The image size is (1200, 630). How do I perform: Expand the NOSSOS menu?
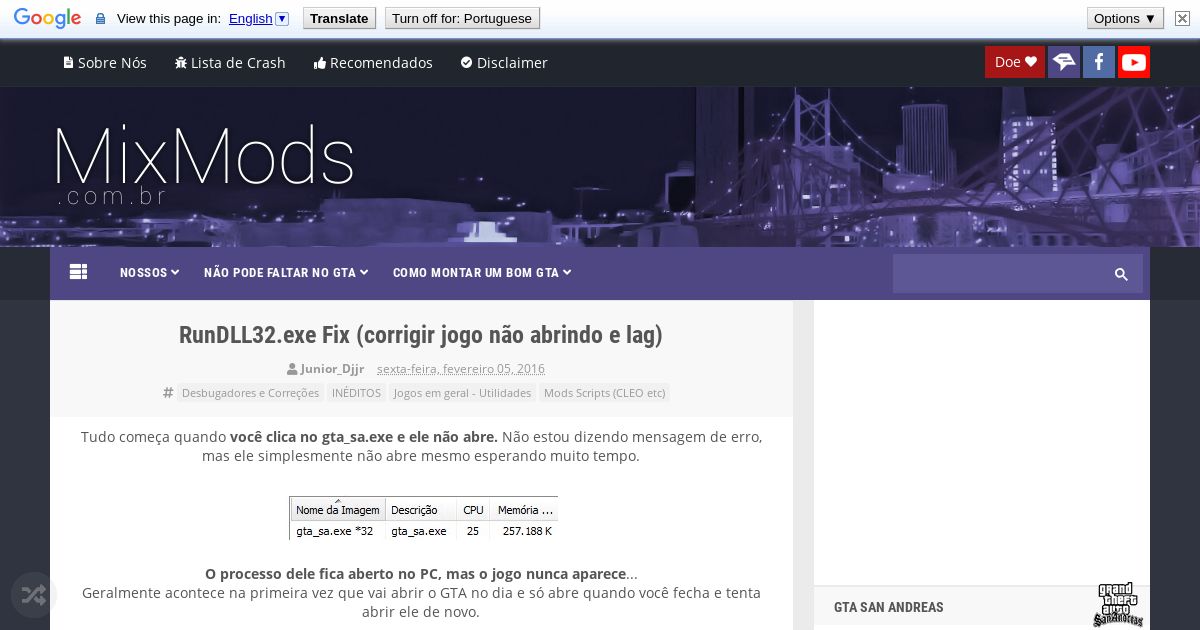click(150, 273)
